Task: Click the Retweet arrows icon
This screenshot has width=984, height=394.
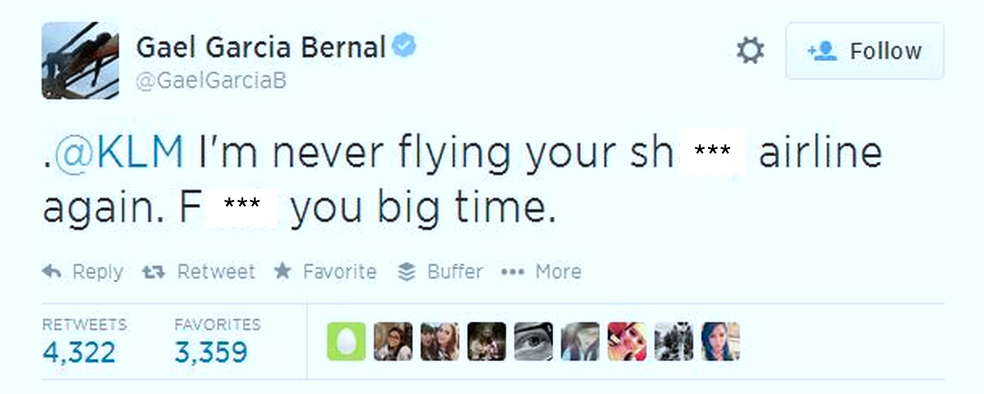Action: 154,272
